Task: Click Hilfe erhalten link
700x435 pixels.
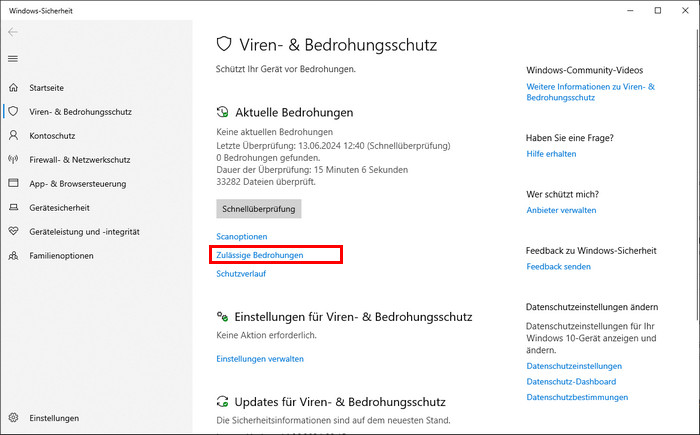Action: tap(551, 154)
